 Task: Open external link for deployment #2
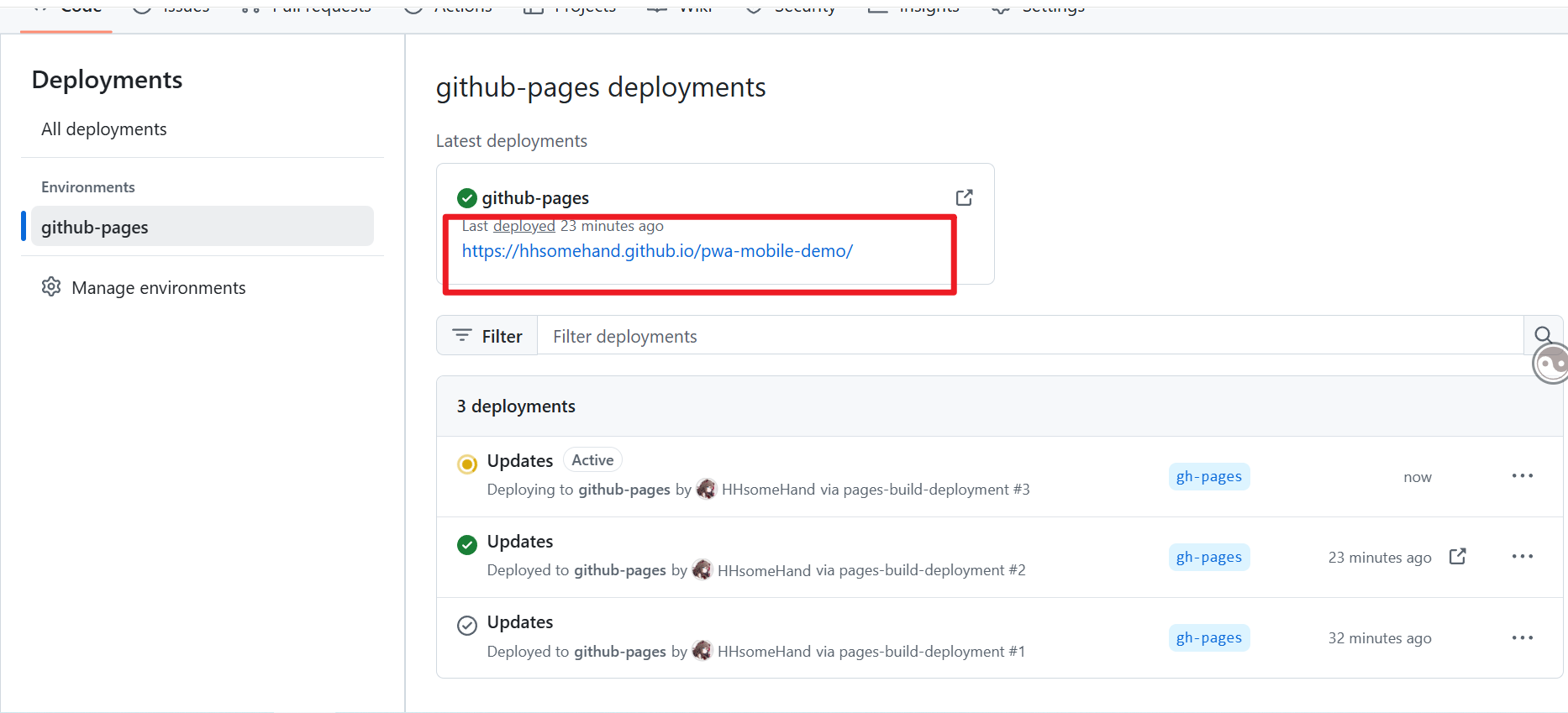tap(1458, 557)
